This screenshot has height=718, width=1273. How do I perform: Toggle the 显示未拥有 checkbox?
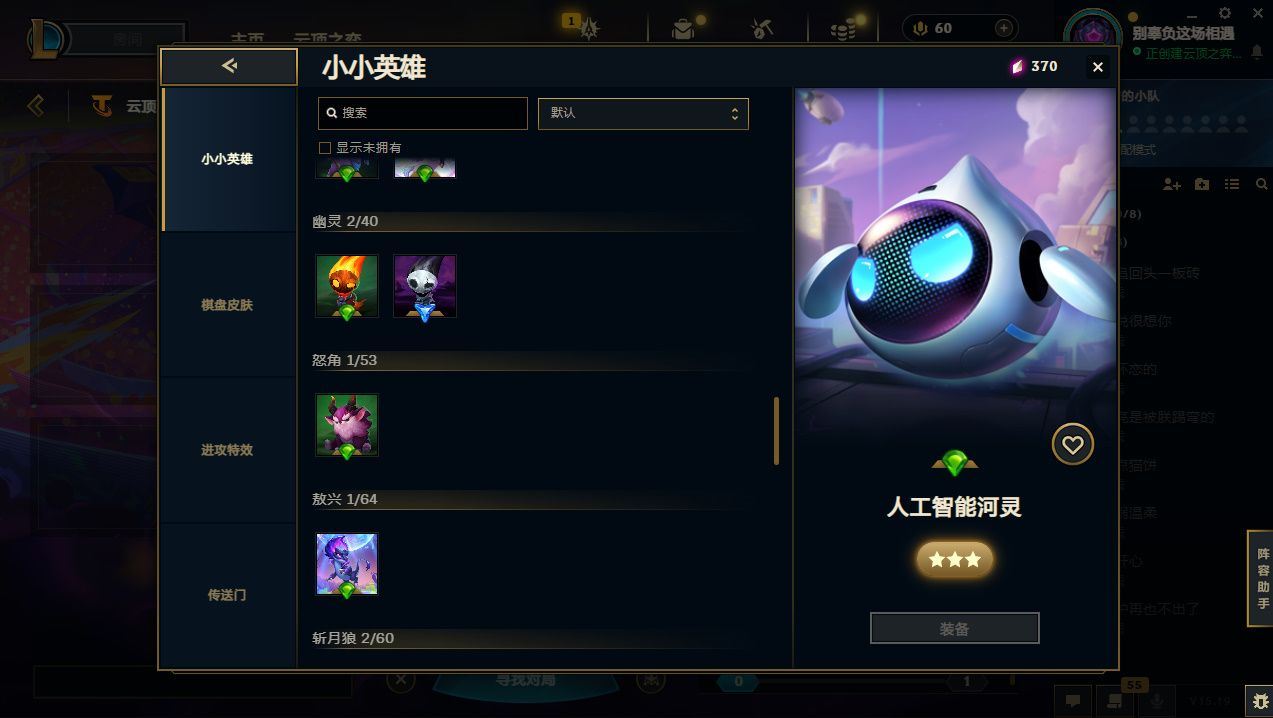point(324,148)
